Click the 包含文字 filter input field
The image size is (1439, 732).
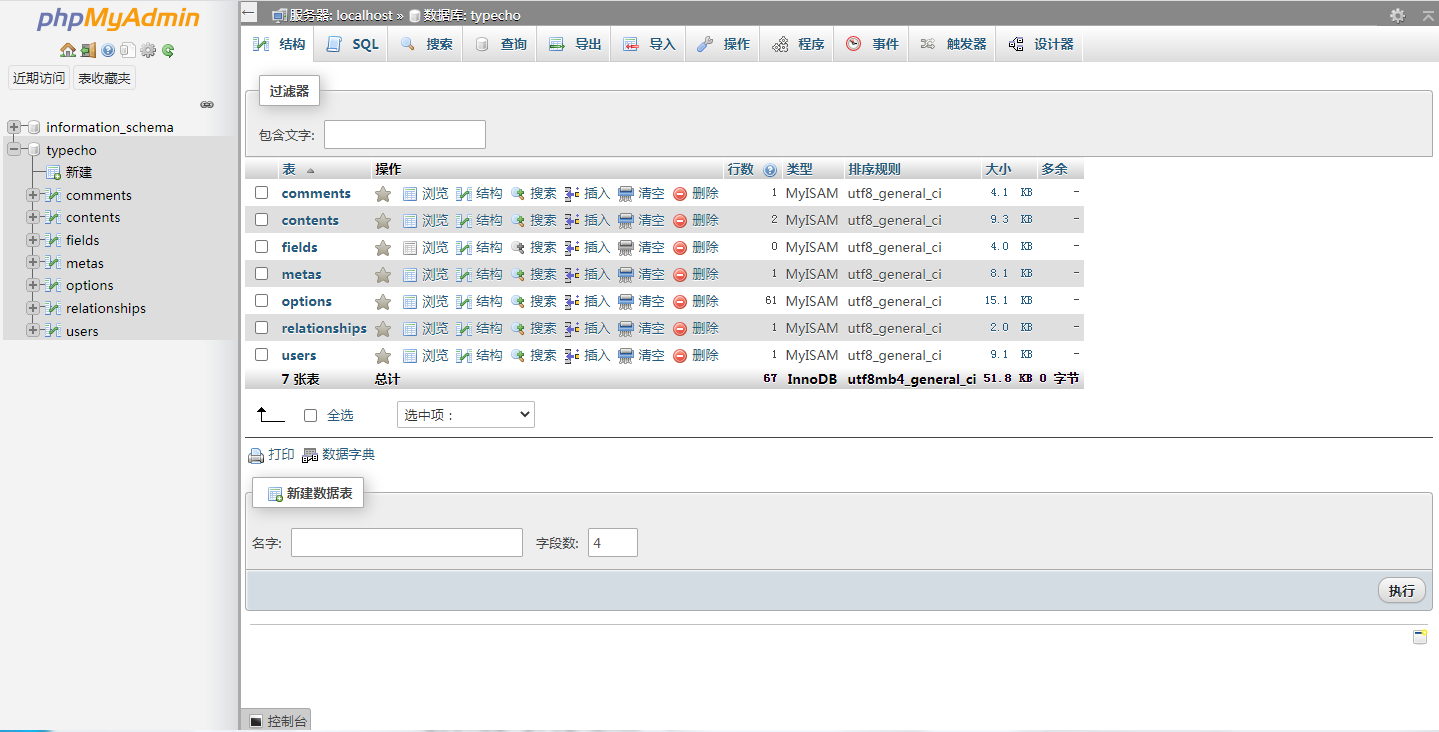[405, 135]
